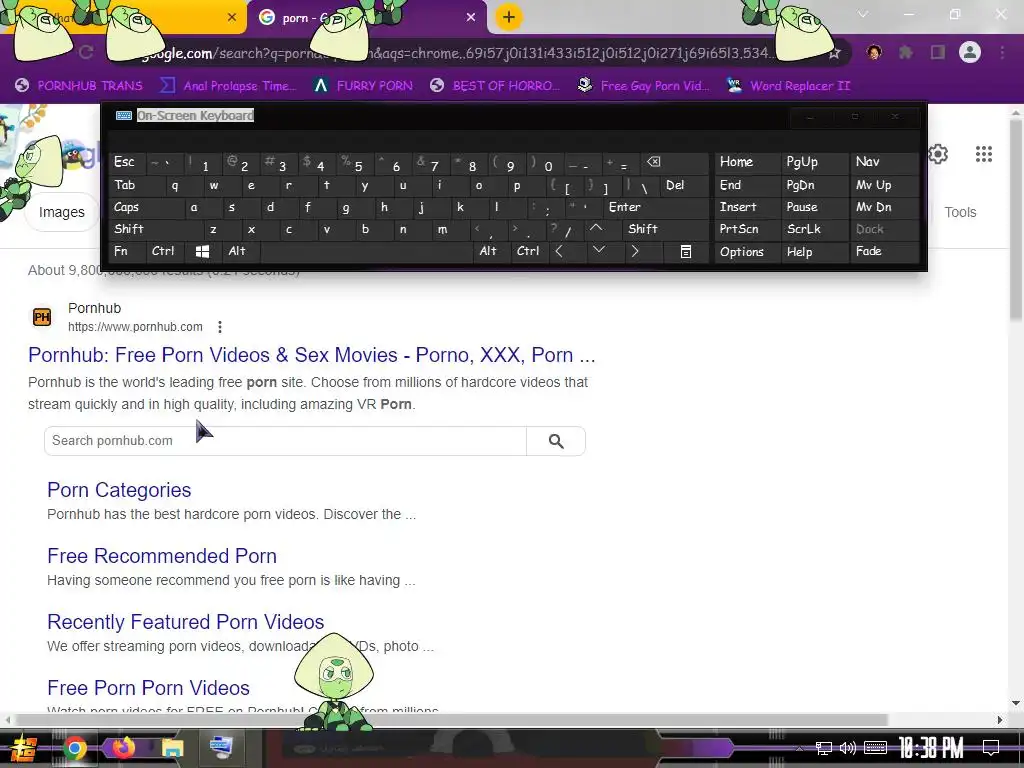Screen dimensions: 1024x768
Task: Click the touch keyboard tray icon
Action: [875, 748]
